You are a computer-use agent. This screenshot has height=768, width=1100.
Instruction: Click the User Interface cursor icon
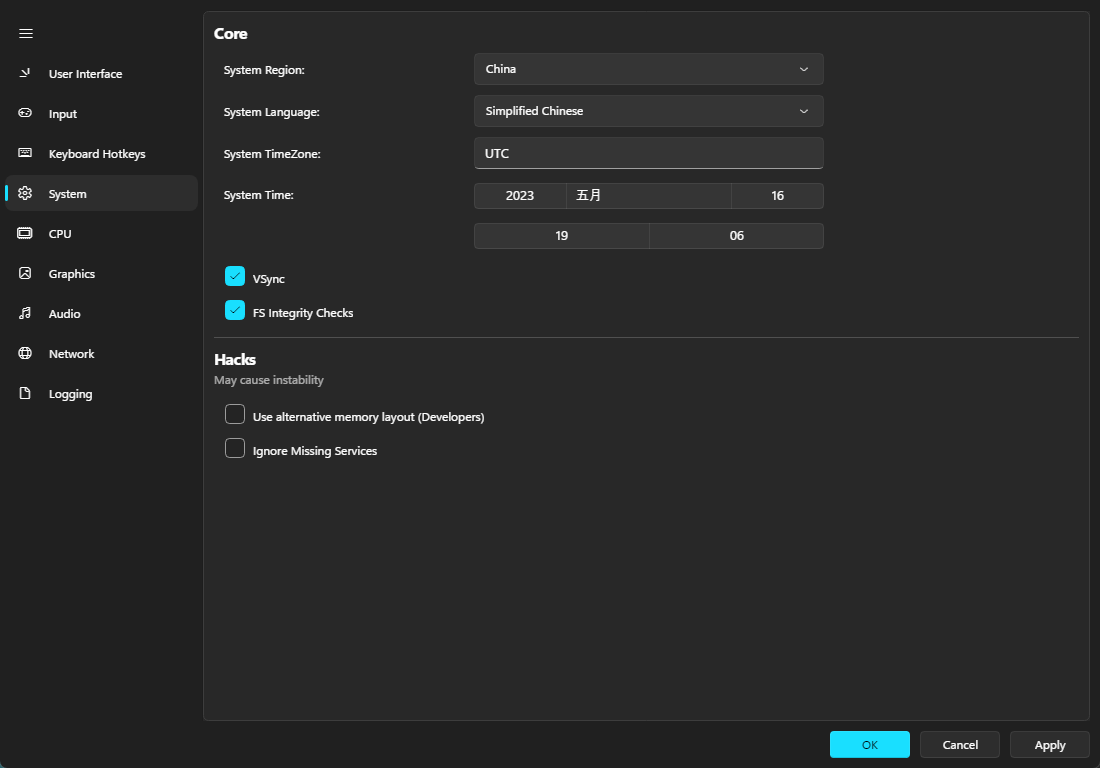25,73
